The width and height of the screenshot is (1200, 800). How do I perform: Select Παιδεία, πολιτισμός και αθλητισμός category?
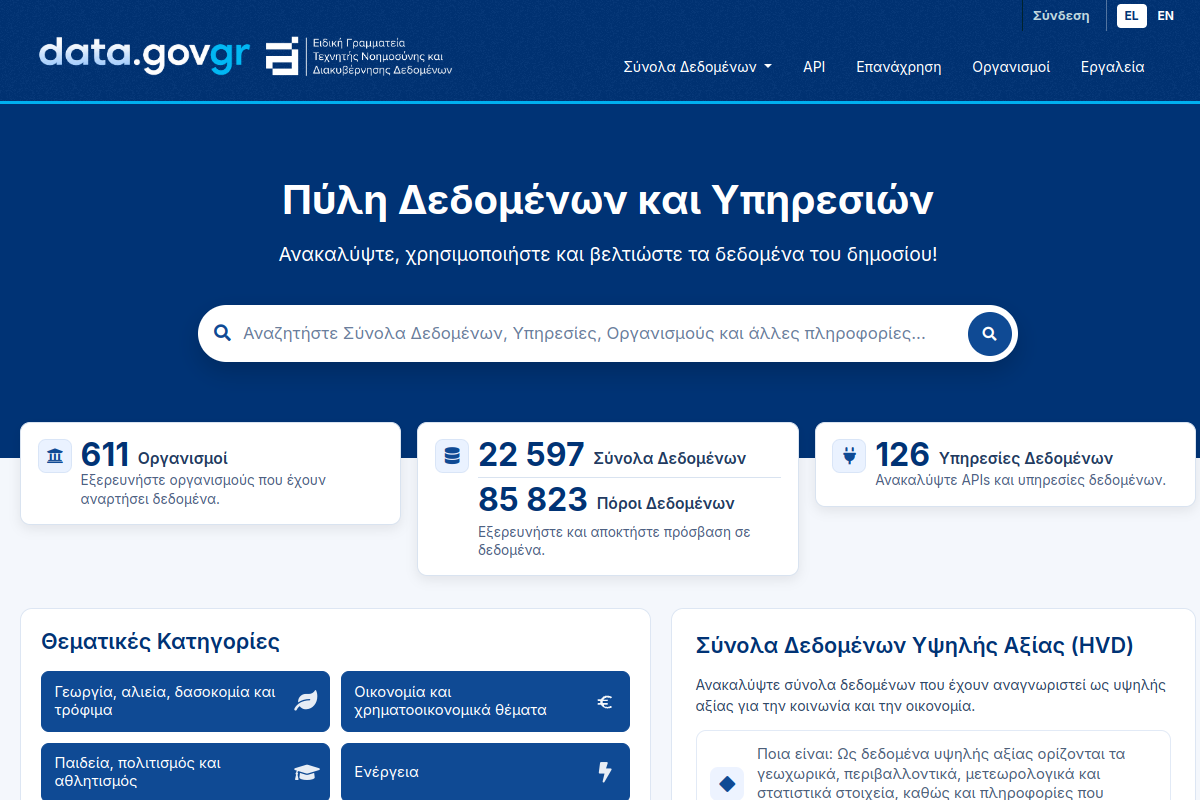coord(185,772)
